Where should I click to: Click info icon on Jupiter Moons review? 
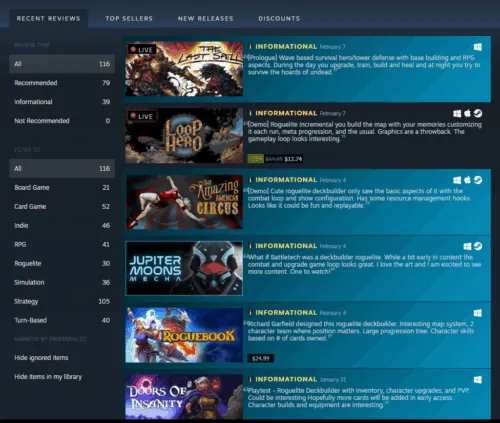(250, 246)
